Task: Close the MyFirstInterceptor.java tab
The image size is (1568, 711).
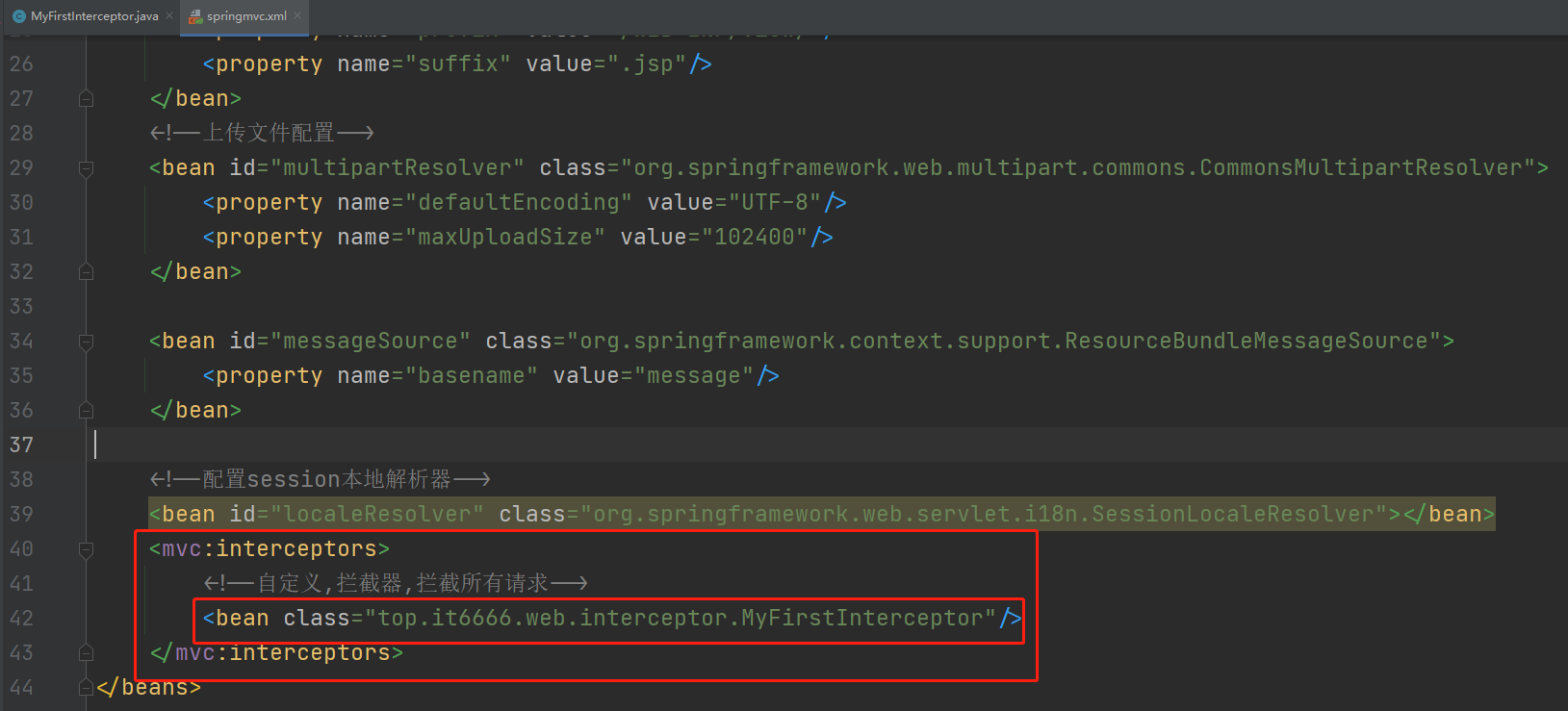Action: (x=169, y=15)
